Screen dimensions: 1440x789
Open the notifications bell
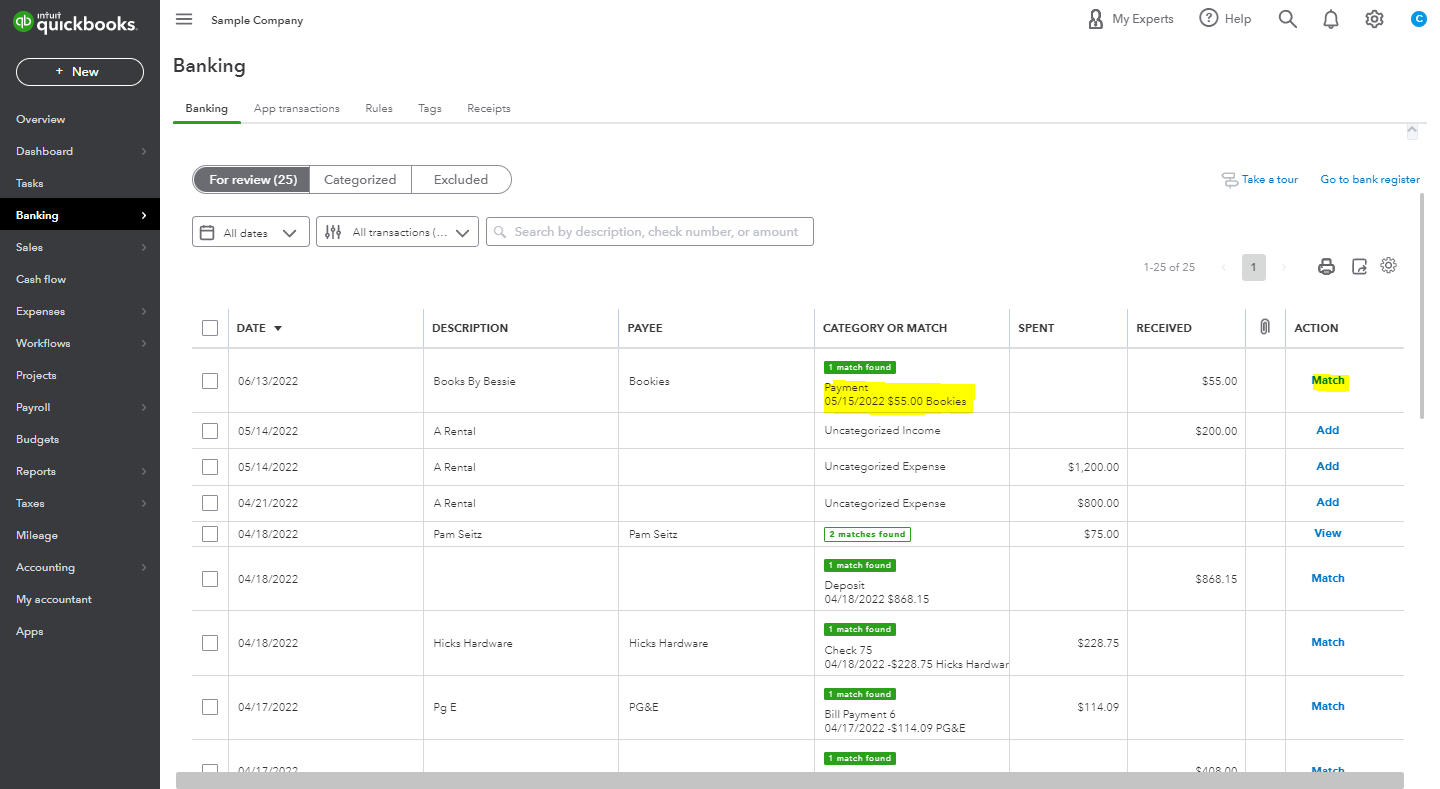click(x=1331, y=19)
